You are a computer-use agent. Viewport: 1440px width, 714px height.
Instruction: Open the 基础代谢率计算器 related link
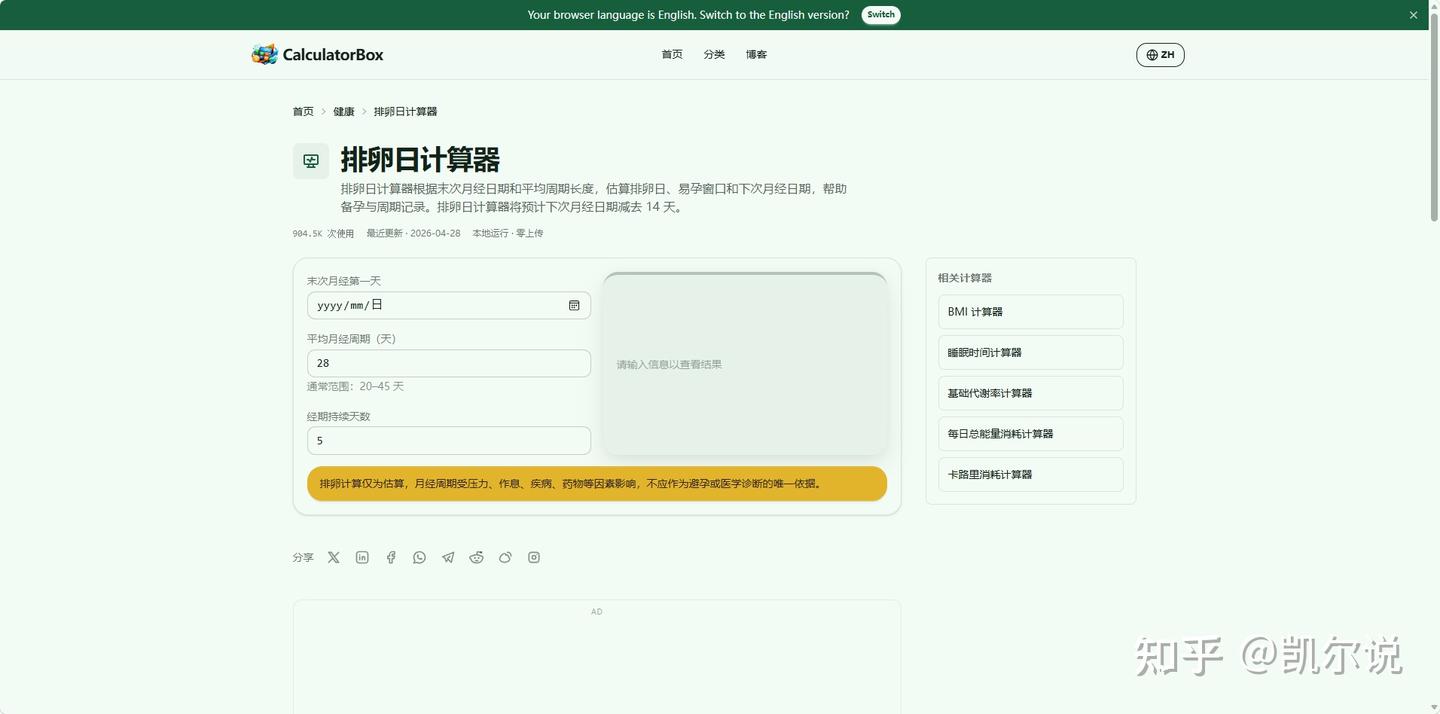pyautogui.click(x=1030, y=393)
